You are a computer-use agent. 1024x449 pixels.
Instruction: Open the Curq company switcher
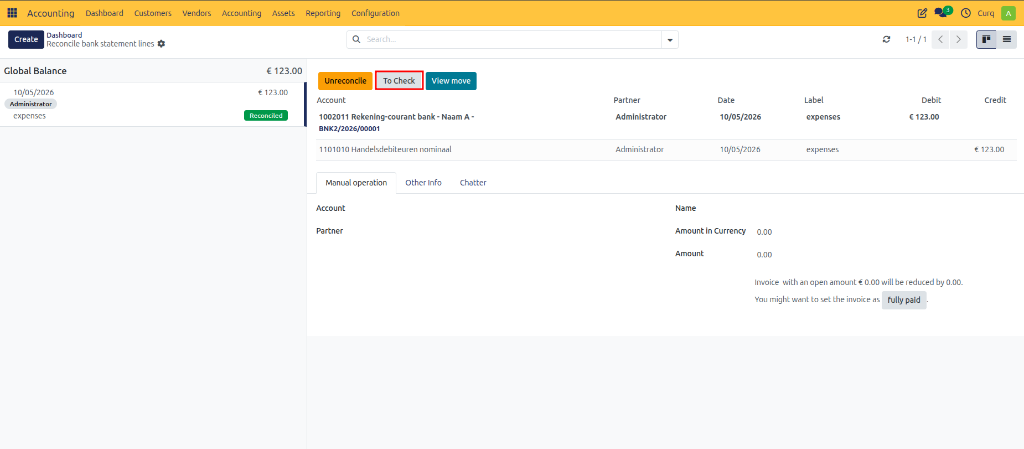(x=985, y=13)
